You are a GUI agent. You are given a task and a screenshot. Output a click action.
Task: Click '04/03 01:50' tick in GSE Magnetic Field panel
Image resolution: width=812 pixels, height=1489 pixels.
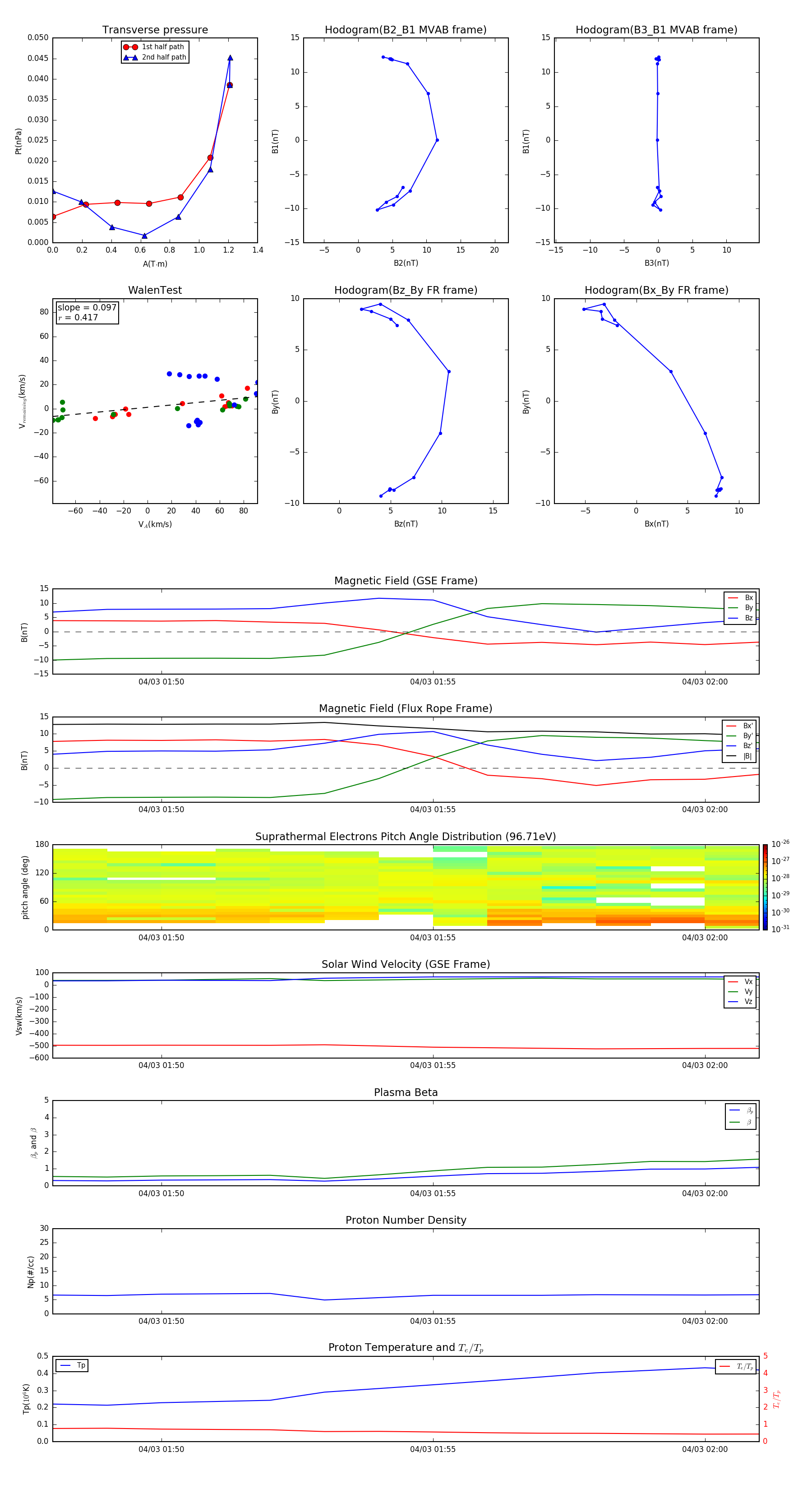click(x=161, y=681)
